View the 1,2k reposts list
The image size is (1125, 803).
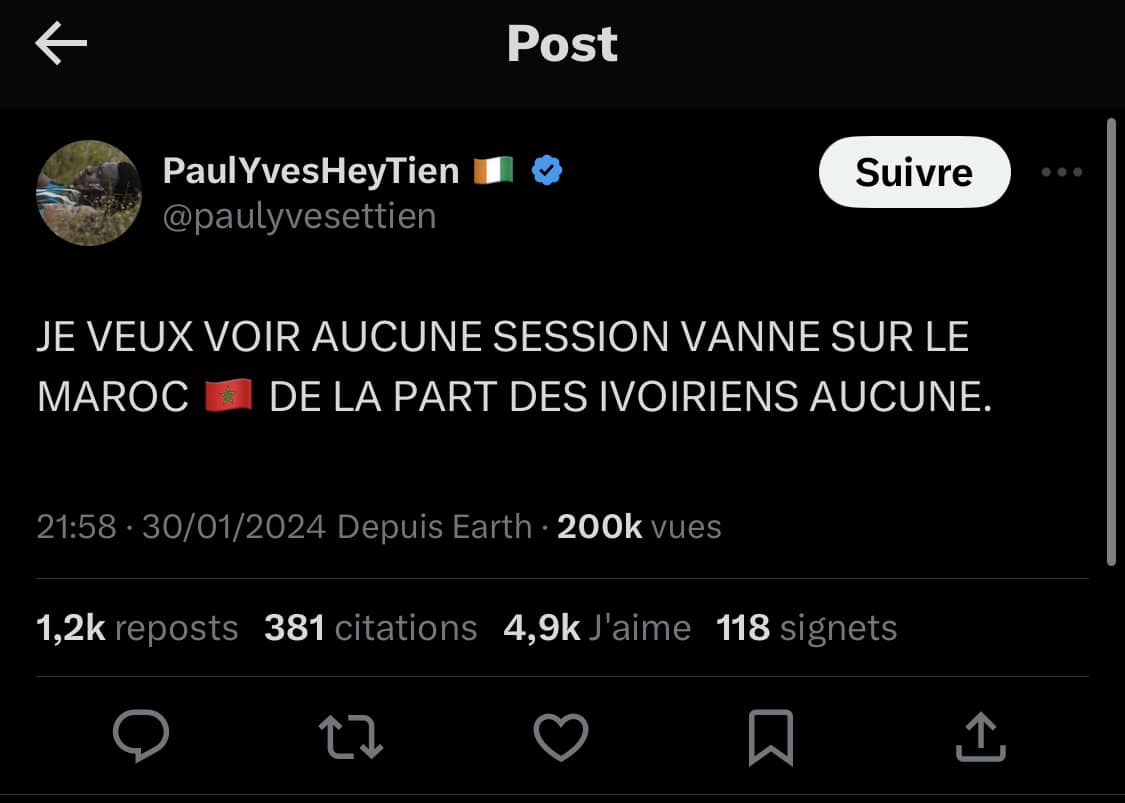click(137, 628)
